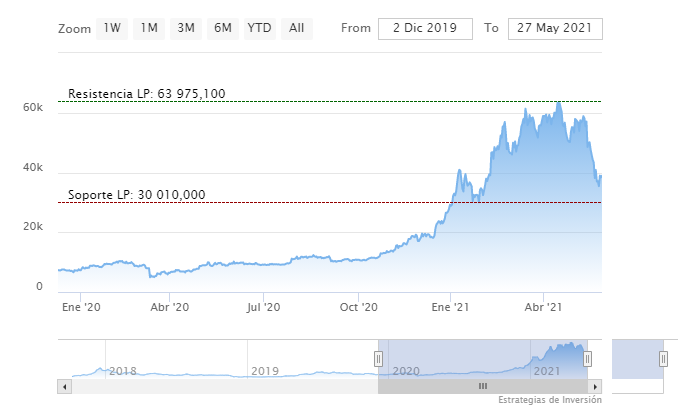Click the To date field
Image resolution: width=678 pixels, height=408 pixels.
(555, 28)
